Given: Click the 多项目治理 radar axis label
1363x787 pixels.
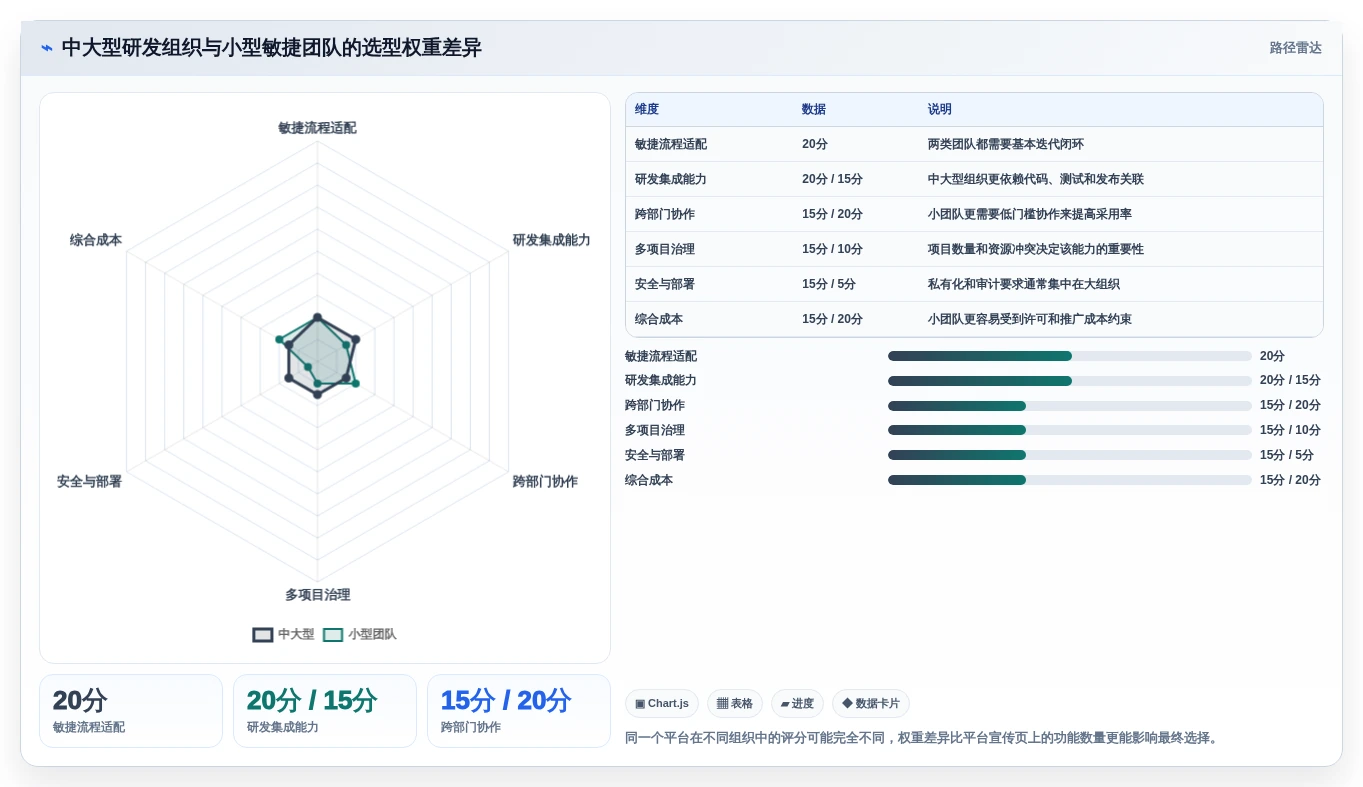Looking at the screenshot, I should 317,595.
